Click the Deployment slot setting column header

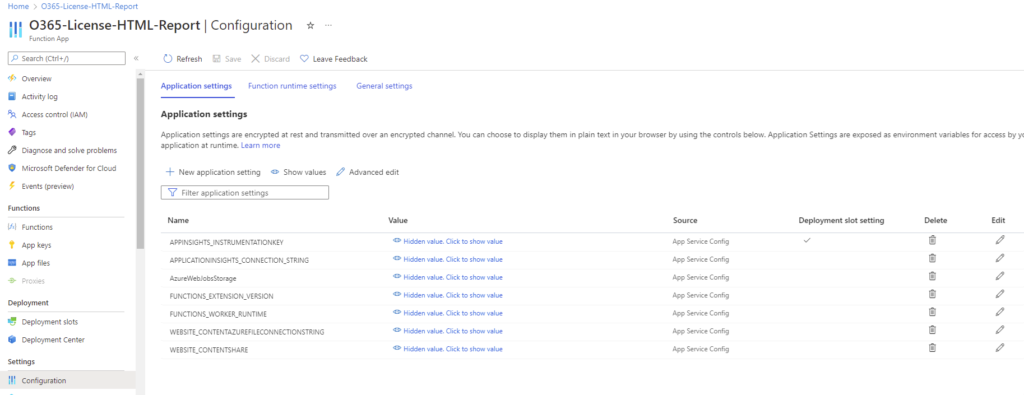[841, 221]
